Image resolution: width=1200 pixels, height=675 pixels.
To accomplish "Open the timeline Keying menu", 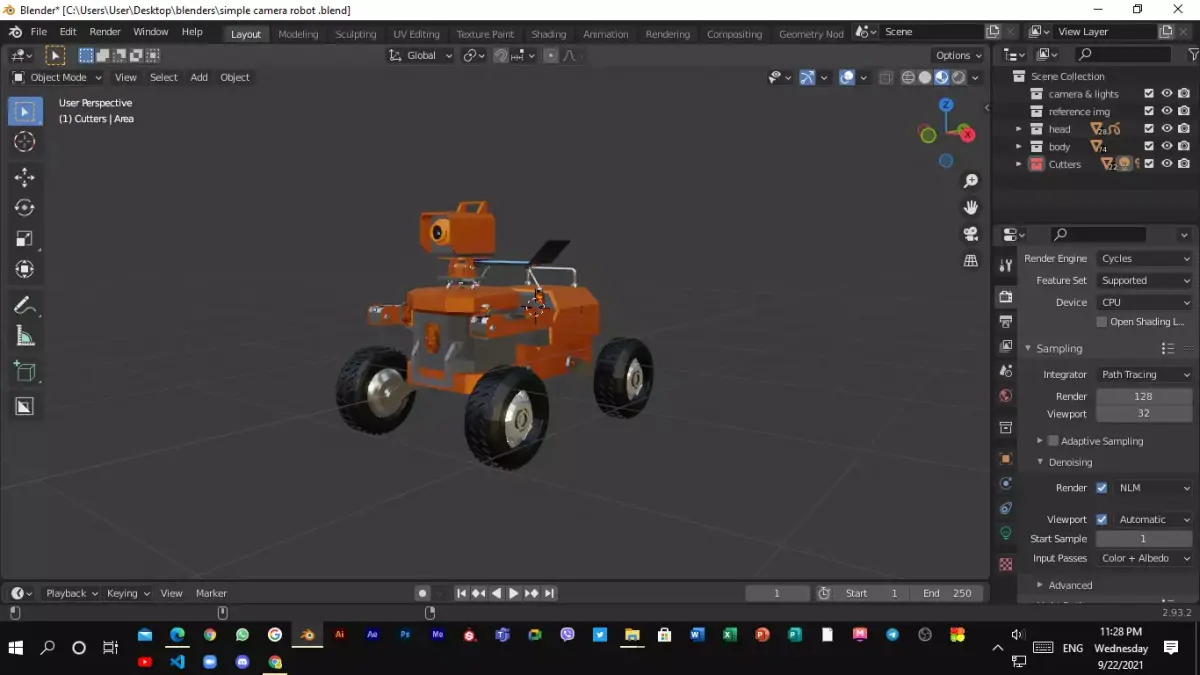I will (127, 593).
